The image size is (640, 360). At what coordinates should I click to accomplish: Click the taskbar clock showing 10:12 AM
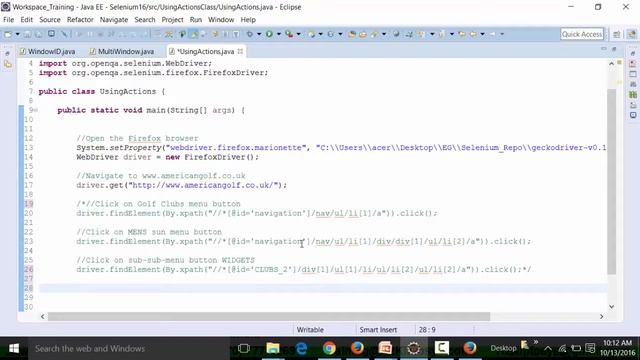tap(617, 348)
